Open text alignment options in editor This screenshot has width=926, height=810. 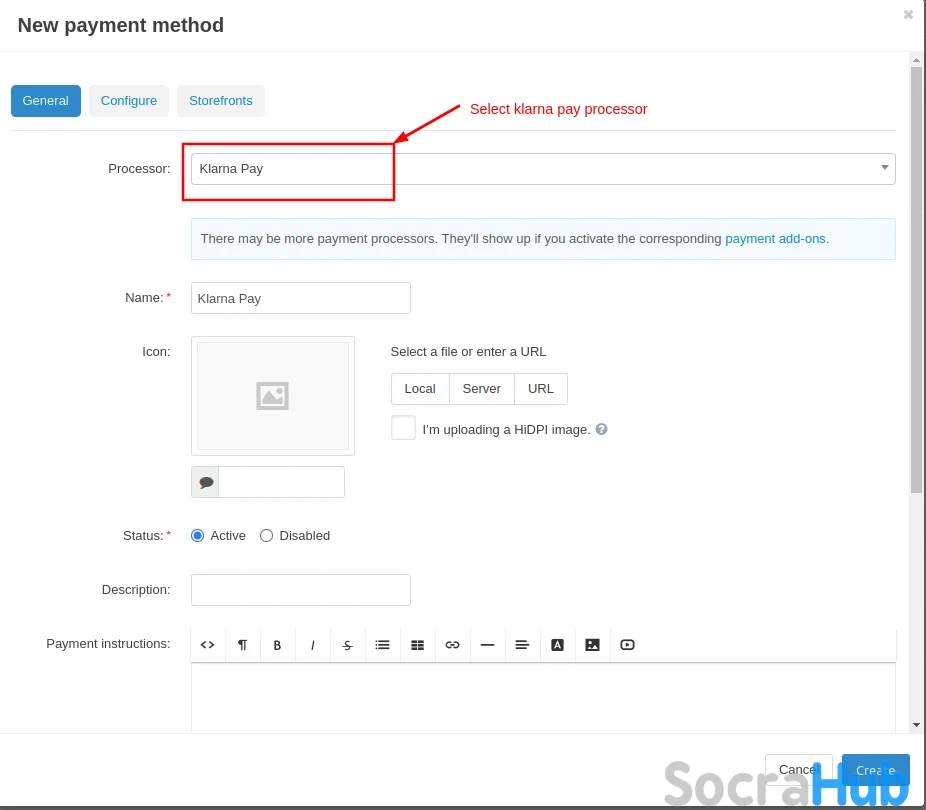point(522,645)
